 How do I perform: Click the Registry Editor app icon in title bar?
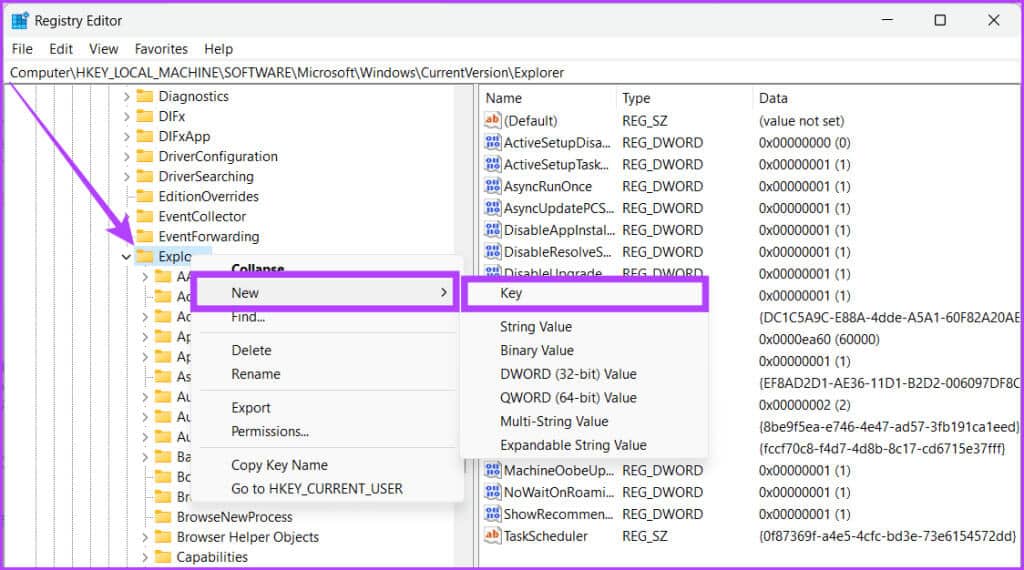[x=20, y=21]
